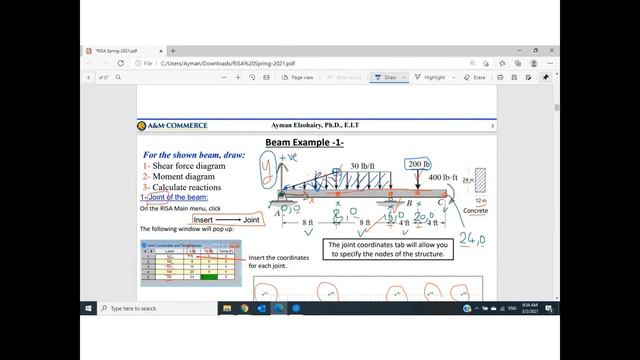Screen dimensions: 640x360
Task: Click the forward navigation arrow
Action: pos(105,63)
